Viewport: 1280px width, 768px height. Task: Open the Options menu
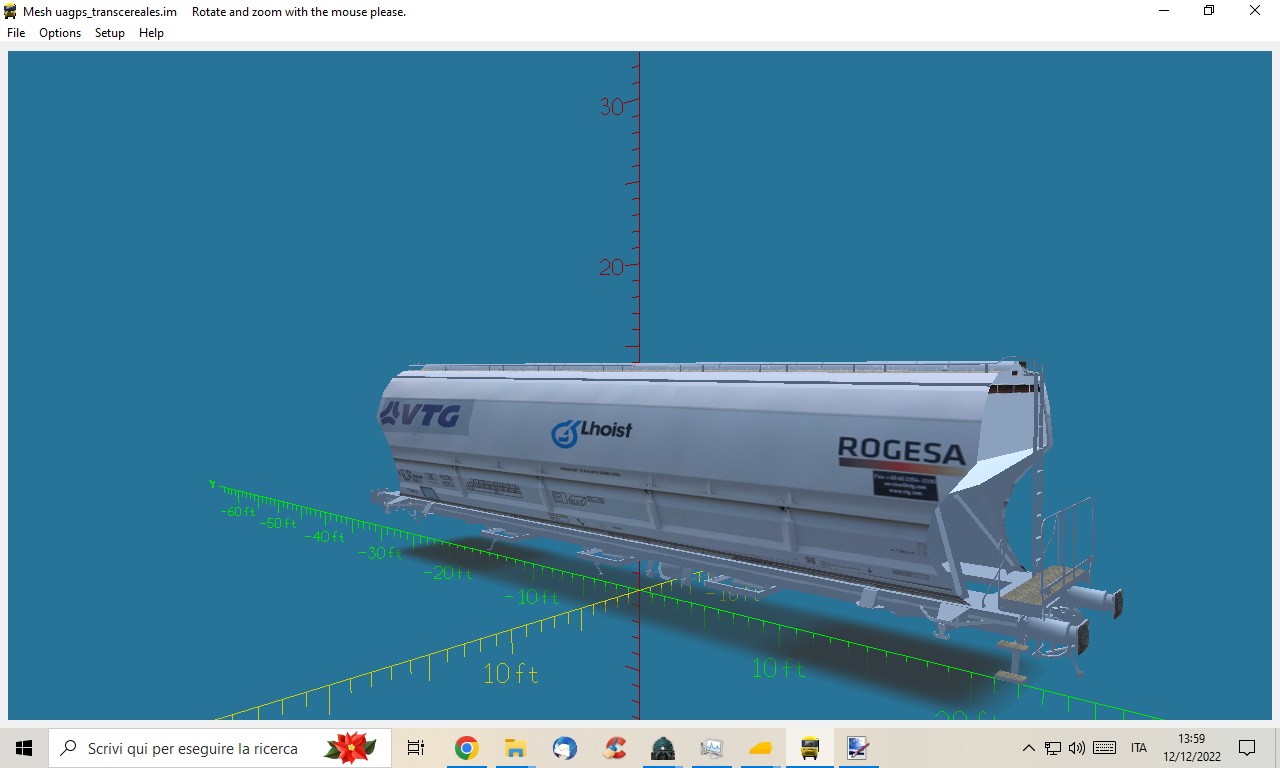click(x=60, y=33)
